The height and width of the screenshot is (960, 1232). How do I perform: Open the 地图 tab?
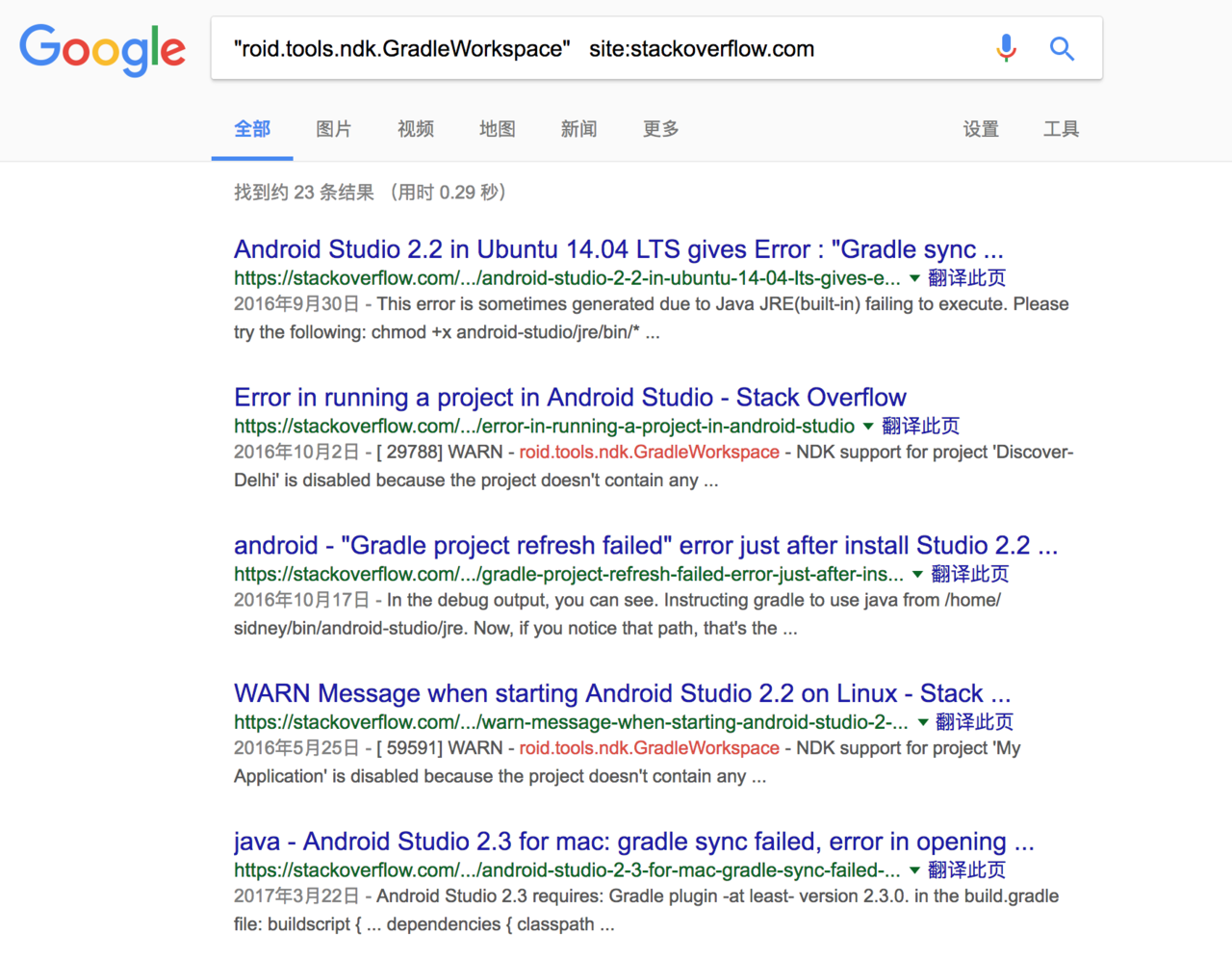tap(498, 129)
